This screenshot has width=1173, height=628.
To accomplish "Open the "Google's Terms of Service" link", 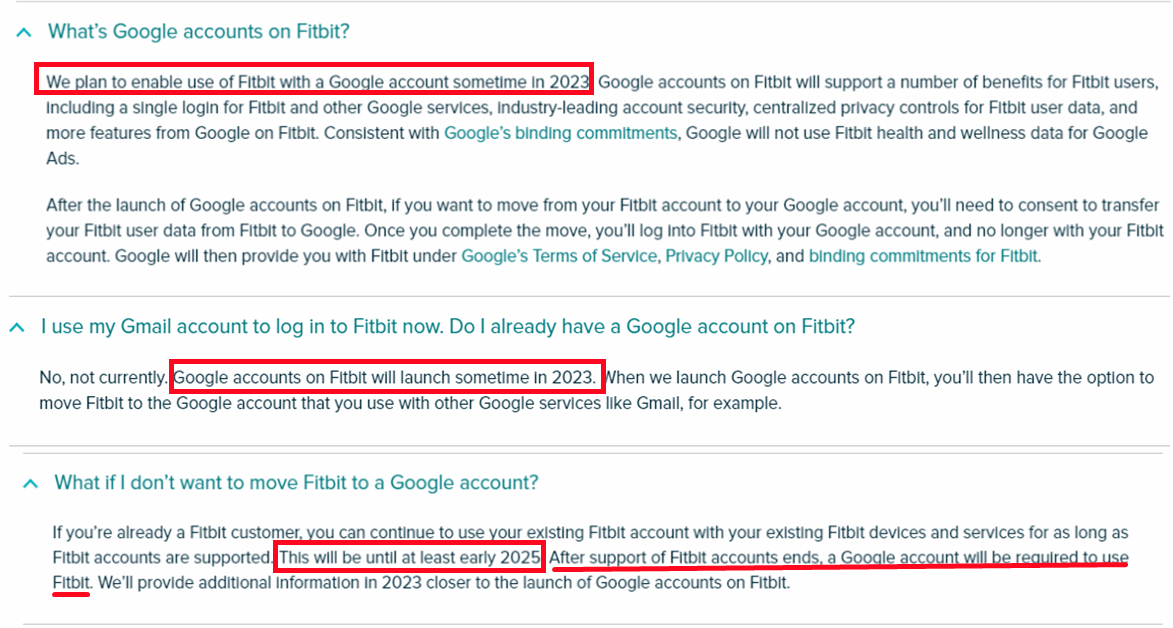I will click(x=559, y=256).
